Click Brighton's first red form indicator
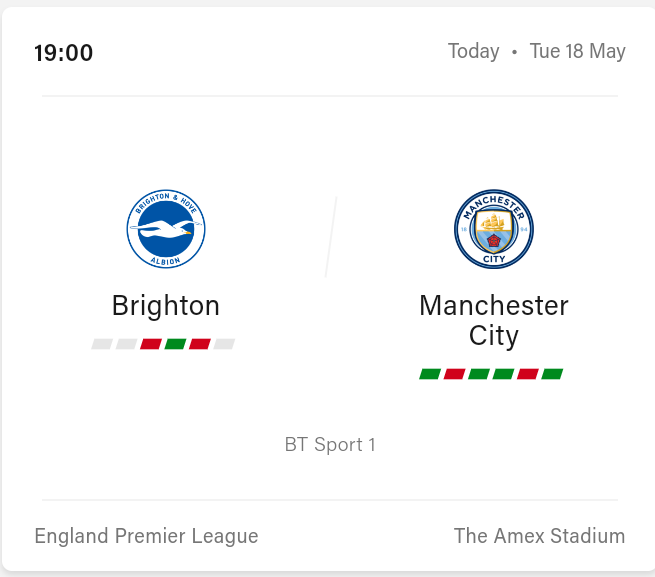655x577 pixels. 151,344
